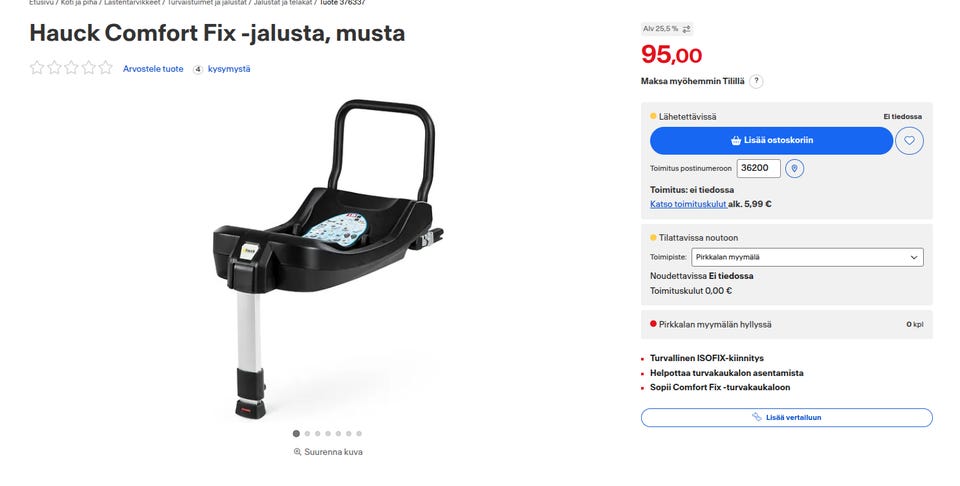960x486 pixels.
Task: Select the second image carousel dot
Action: pos(307,433)
